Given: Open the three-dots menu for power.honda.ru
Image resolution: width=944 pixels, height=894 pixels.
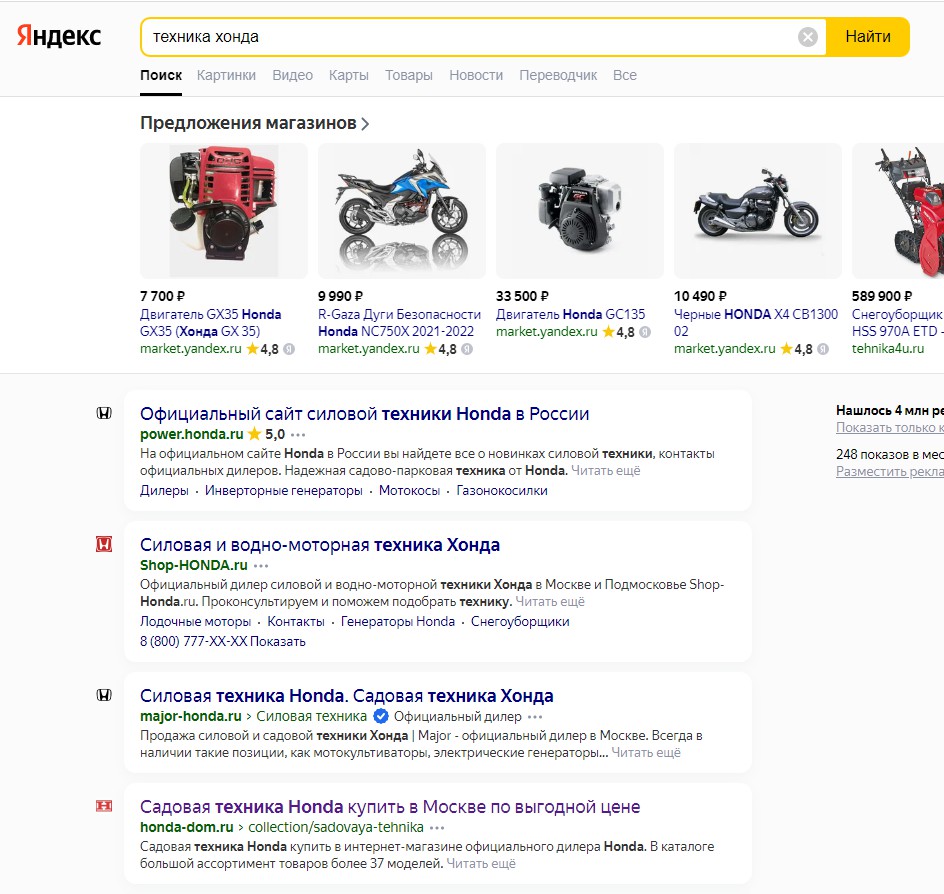Looking at the screenshot, I should tap(298, 435).
